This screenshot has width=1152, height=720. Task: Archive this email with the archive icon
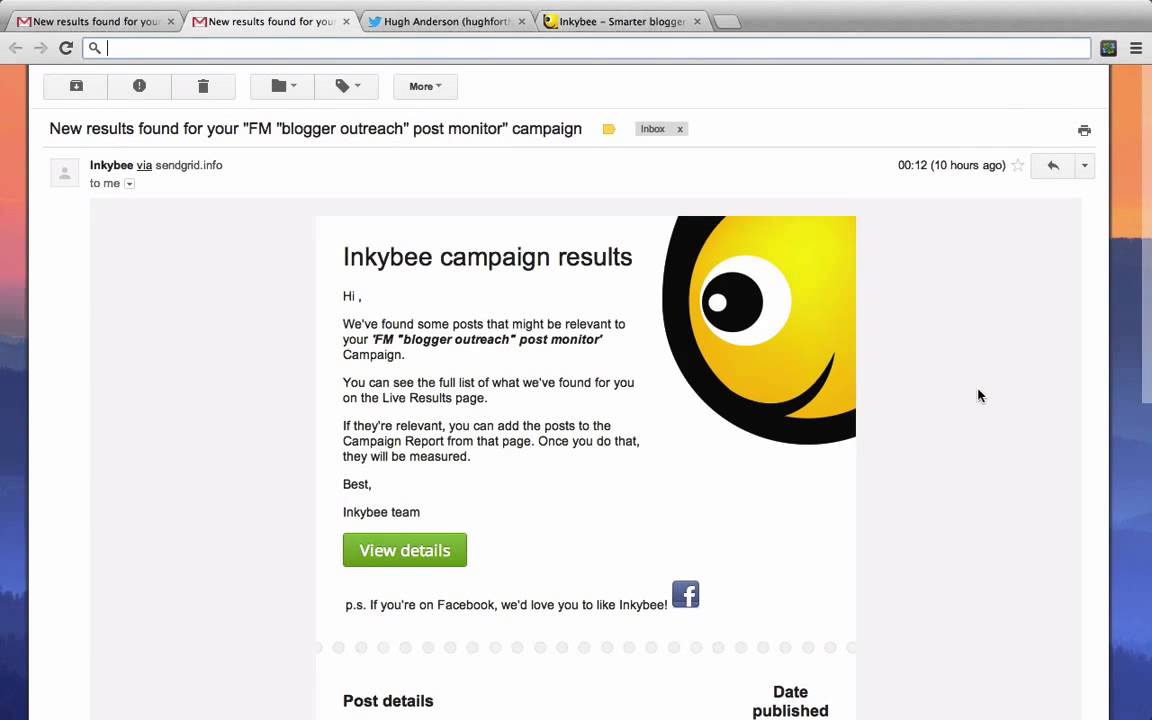(76, 87)
